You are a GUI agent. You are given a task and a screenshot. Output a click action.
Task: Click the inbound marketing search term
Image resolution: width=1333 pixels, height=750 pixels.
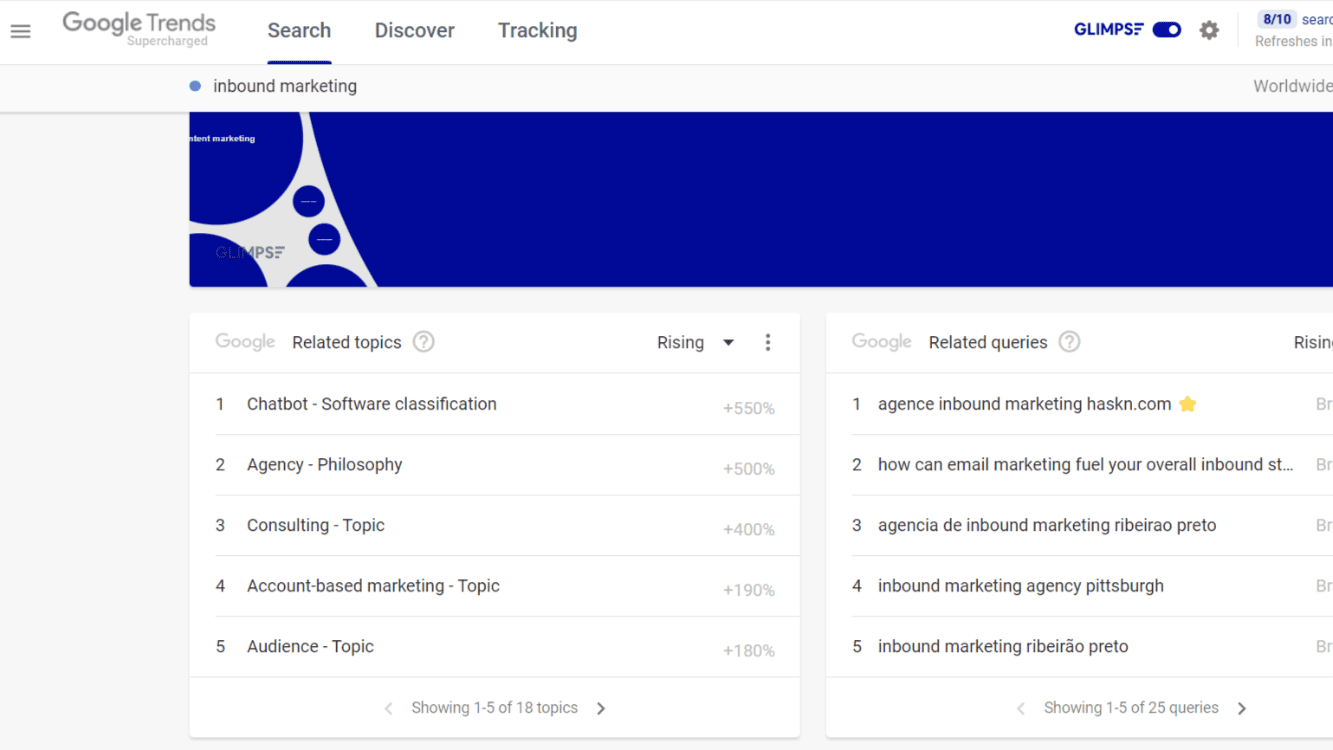click(x=285, y=86)
